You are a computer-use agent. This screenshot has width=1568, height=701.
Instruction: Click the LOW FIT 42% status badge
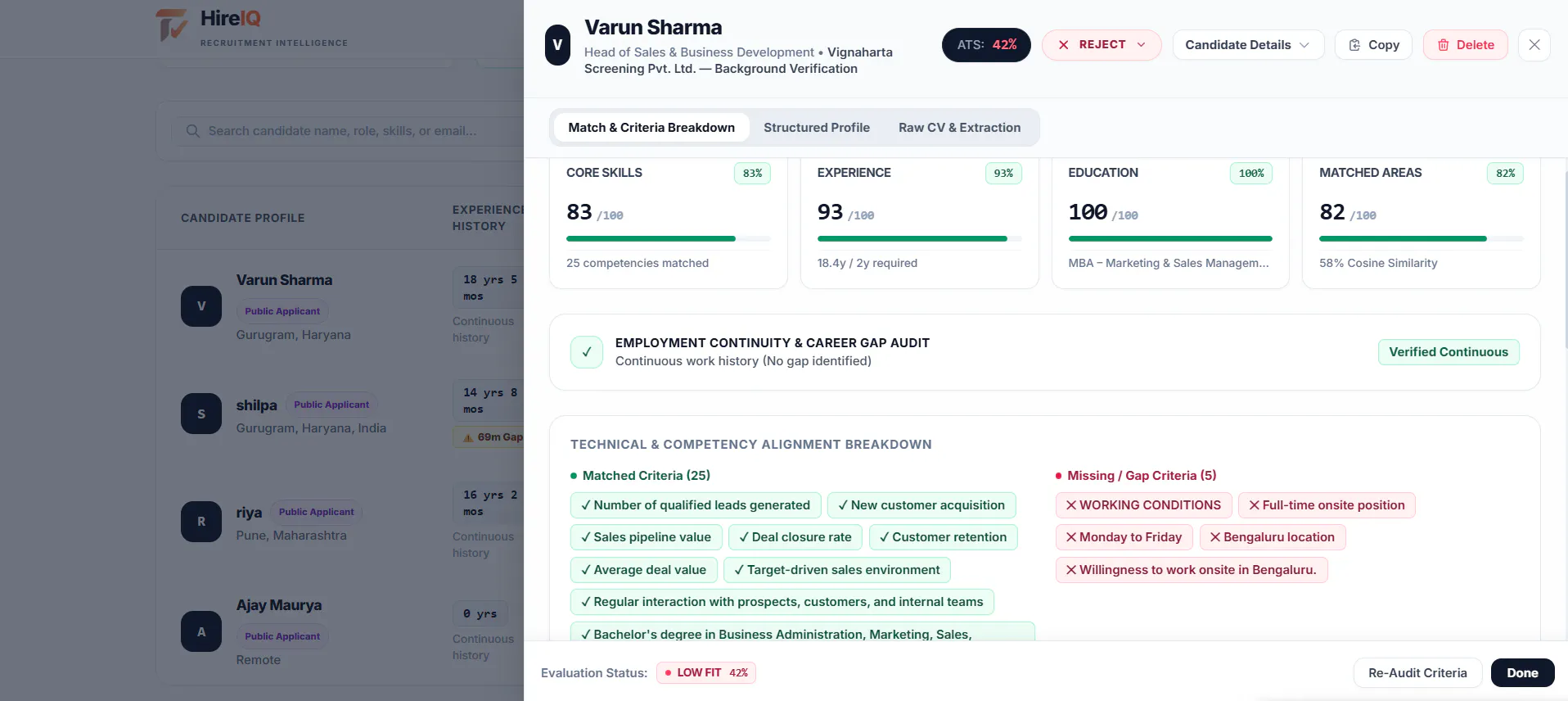tap(706, 673)
